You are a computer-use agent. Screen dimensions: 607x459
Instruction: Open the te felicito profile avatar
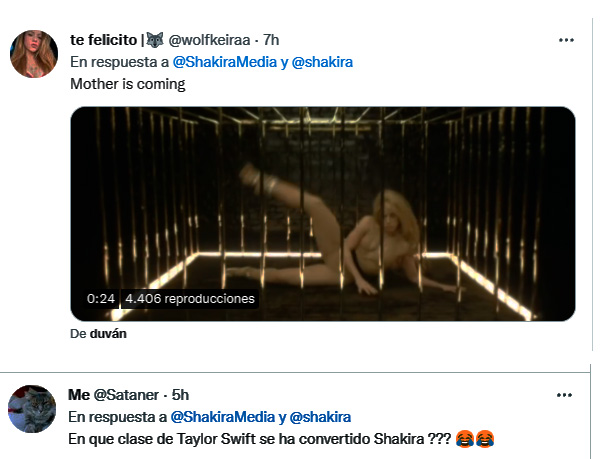click(34, 54)
